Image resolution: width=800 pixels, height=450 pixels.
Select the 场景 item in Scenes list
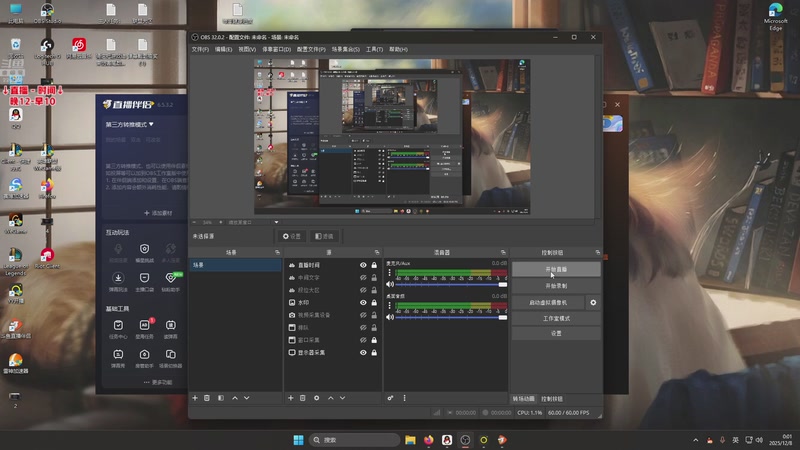[x=235, y=265]
